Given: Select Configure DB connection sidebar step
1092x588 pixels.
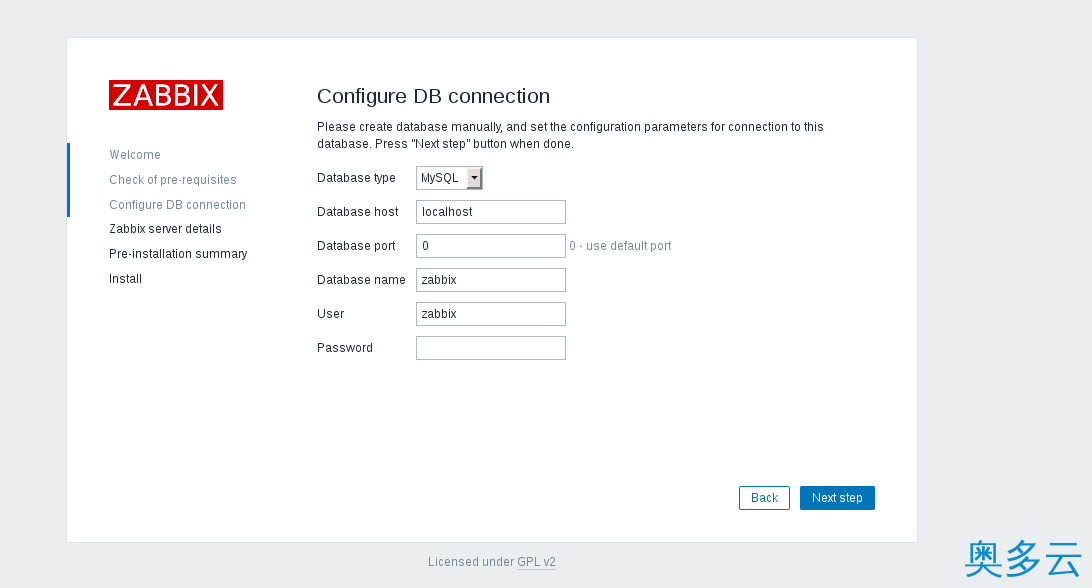Looking at the screenshot, I should [x=178, y=205].
